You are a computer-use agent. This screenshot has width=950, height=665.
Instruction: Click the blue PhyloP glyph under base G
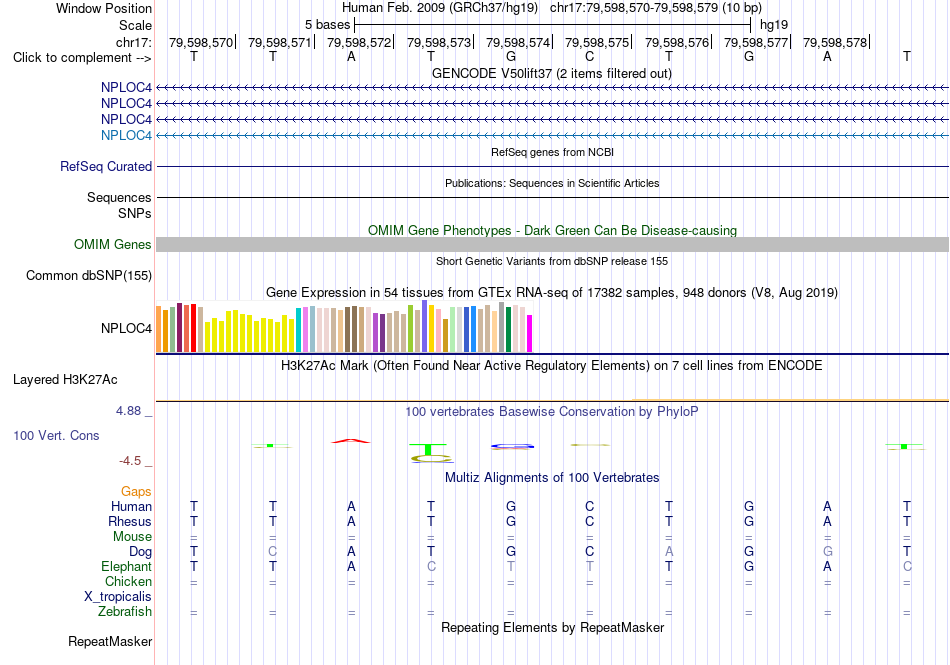tap(513, 446)
